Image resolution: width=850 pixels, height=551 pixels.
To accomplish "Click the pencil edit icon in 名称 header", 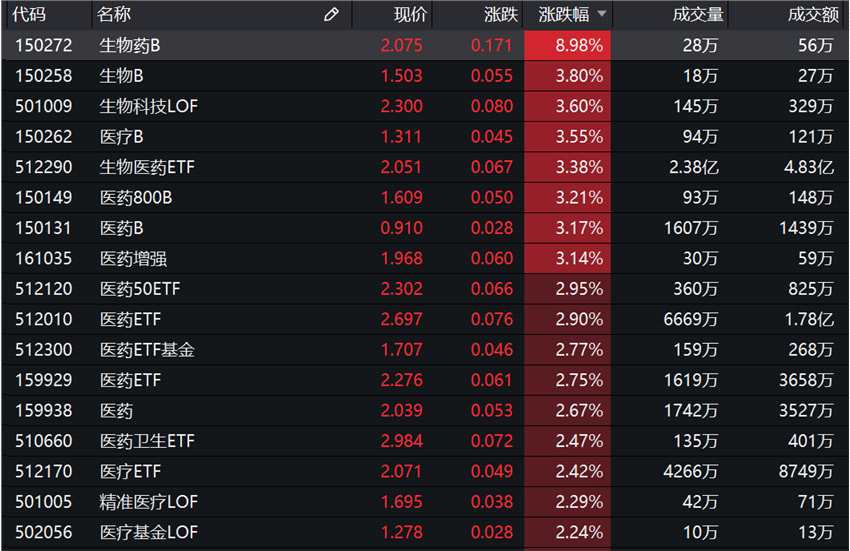I will pyautogui.click(x=332, y=15).
